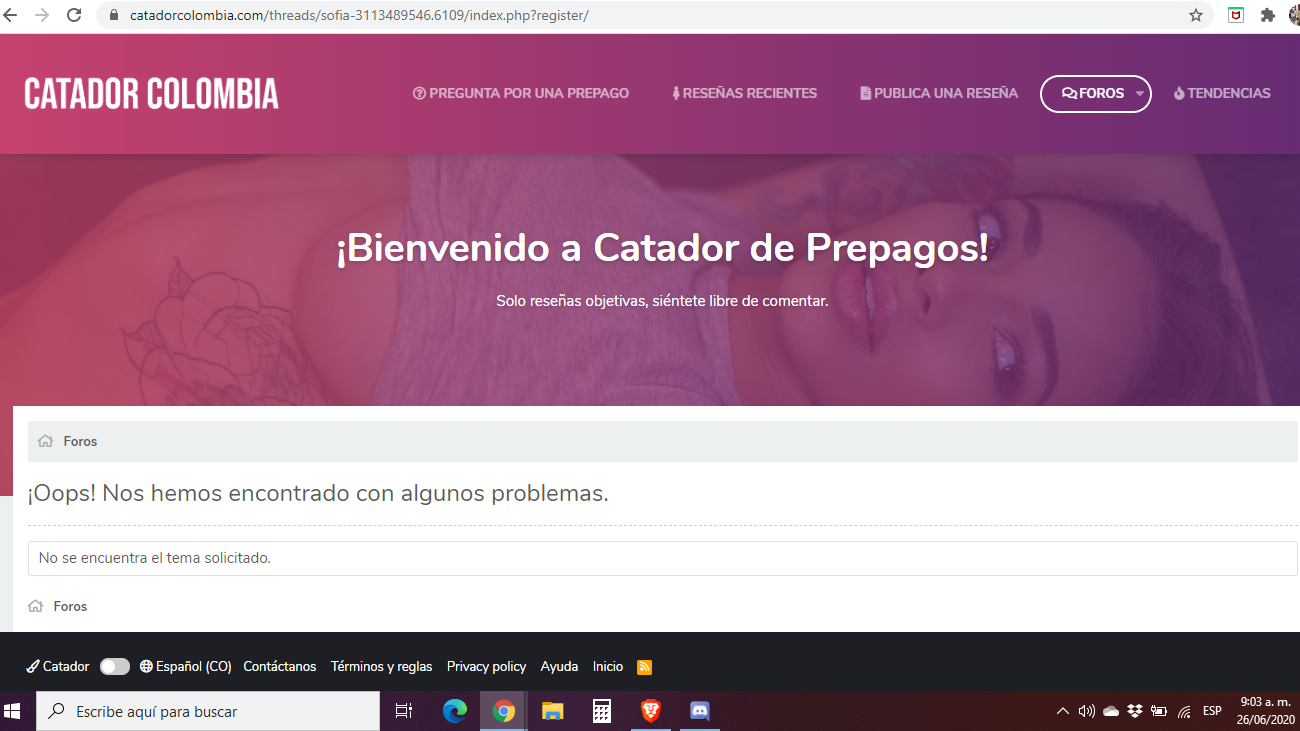This screenshot has height=731, width=1300.
Task: Open the red shield extension icon
Action: 1236,15
